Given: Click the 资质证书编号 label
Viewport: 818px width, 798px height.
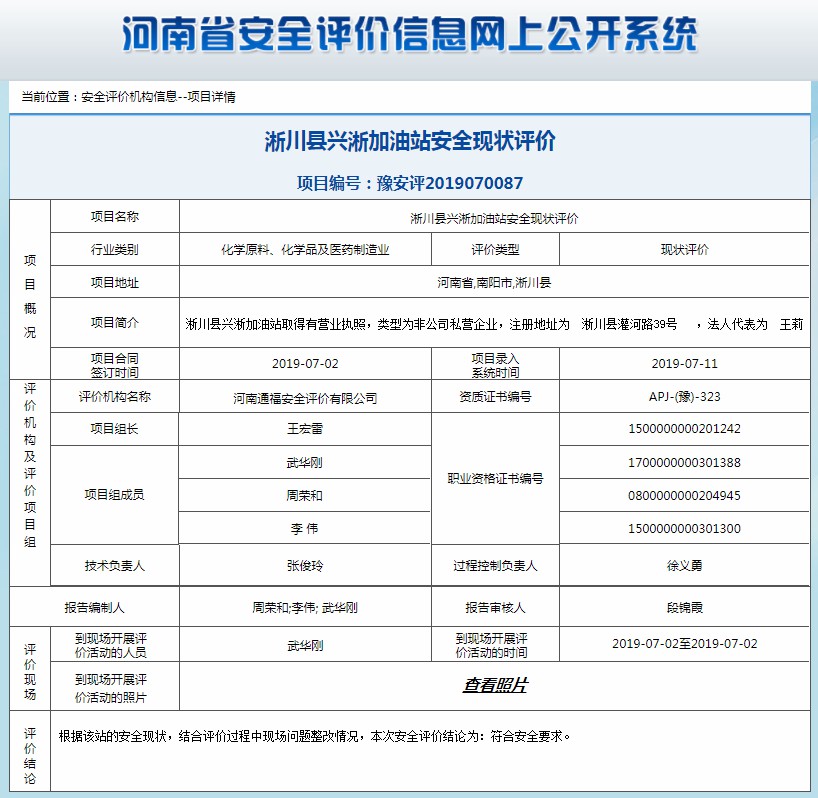Looking at the screenshot, I should 495,396.
